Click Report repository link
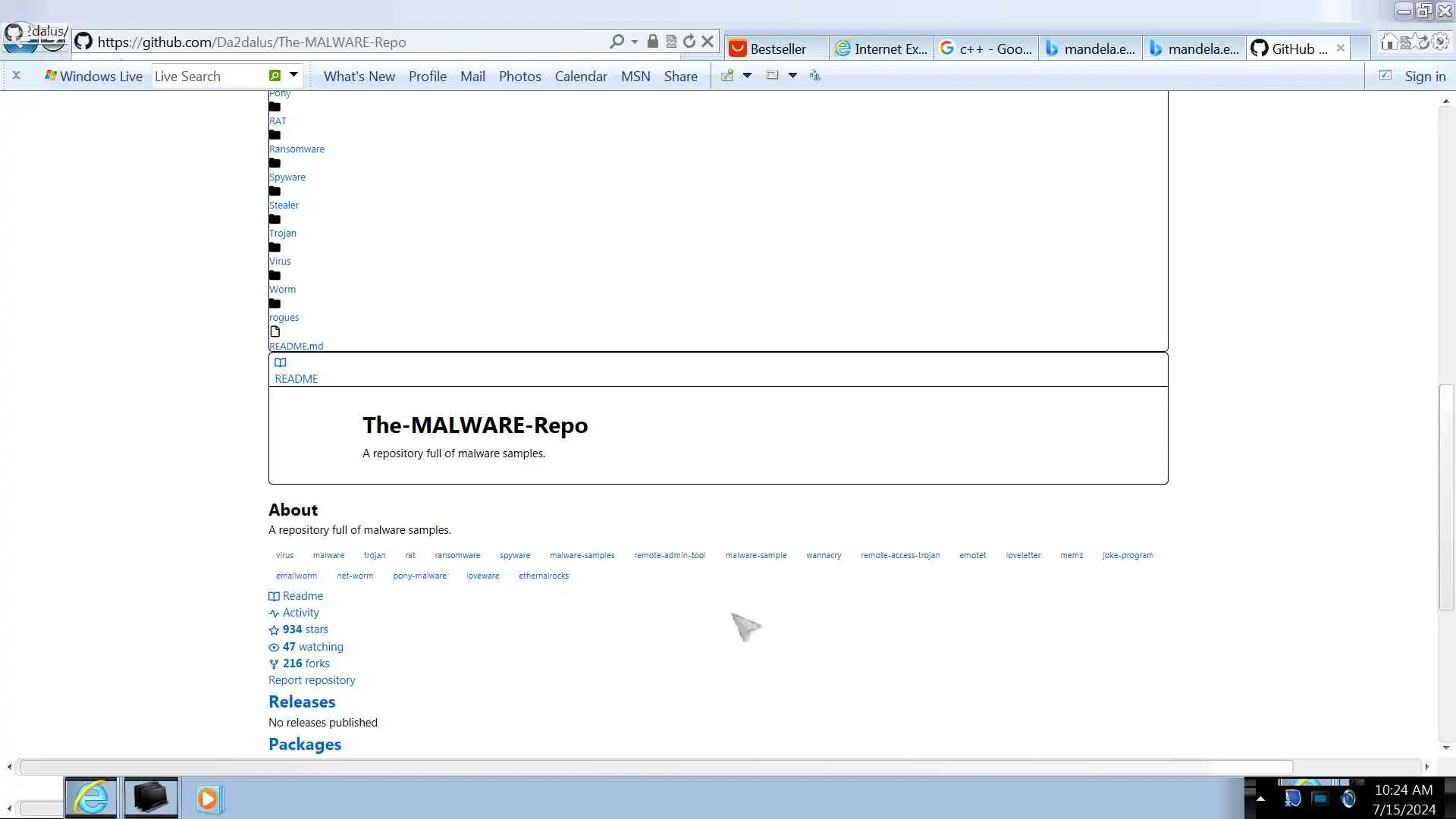The image size is (1456, 819). pyautogui.click(x=312, y=680)
